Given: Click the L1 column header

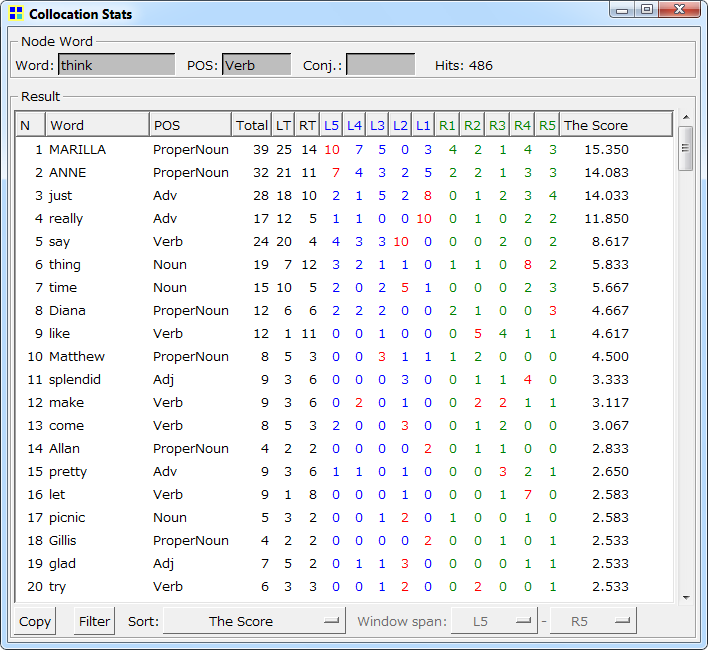Looking at the screenshot, I should [423, 125].
